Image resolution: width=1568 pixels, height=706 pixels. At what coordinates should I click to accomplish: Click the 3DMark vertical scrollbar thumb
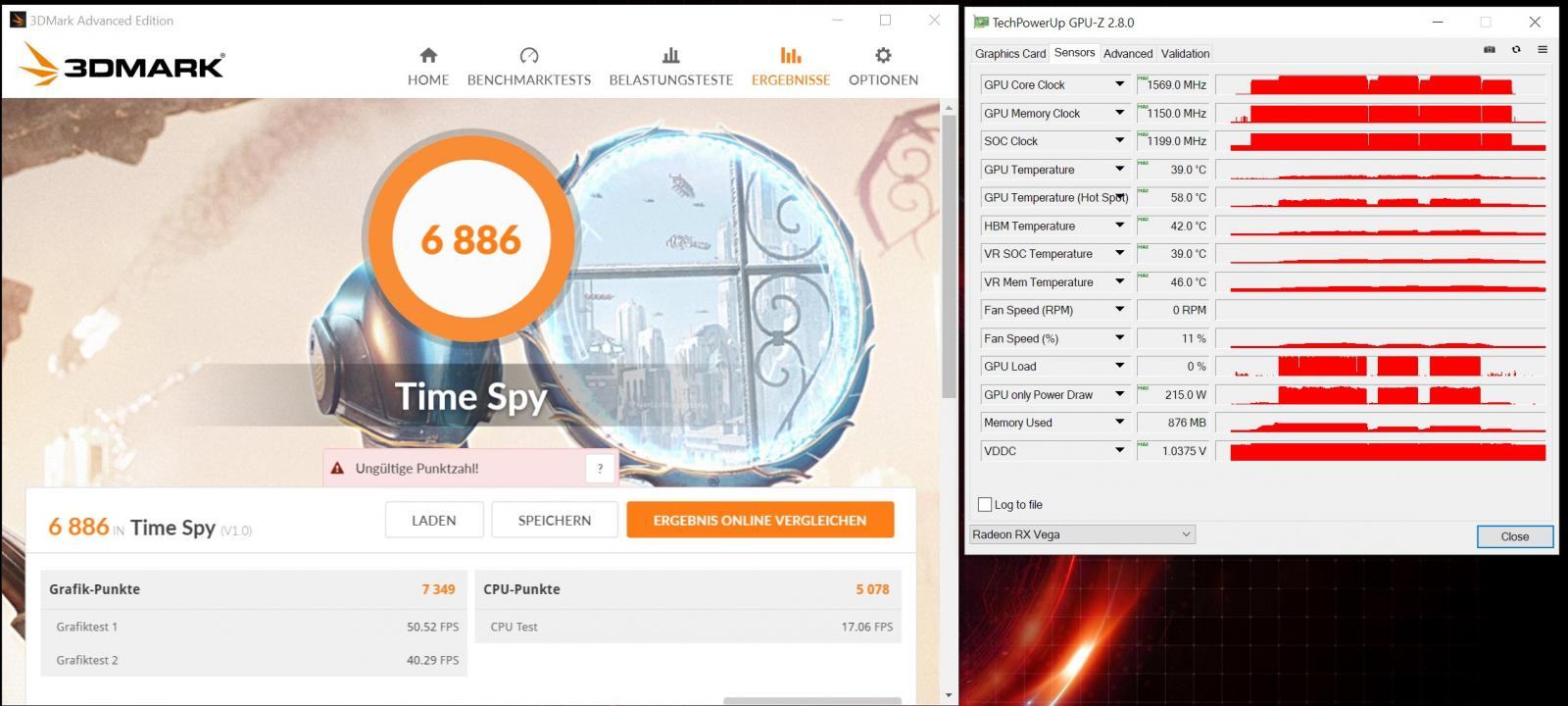949,257
